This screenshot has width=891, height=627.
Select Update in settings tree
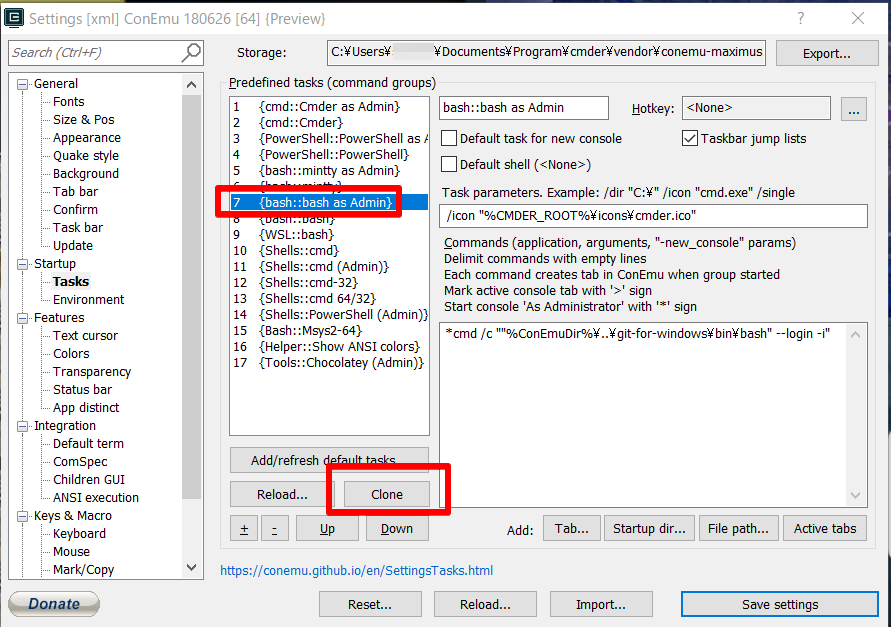[73, 246]
